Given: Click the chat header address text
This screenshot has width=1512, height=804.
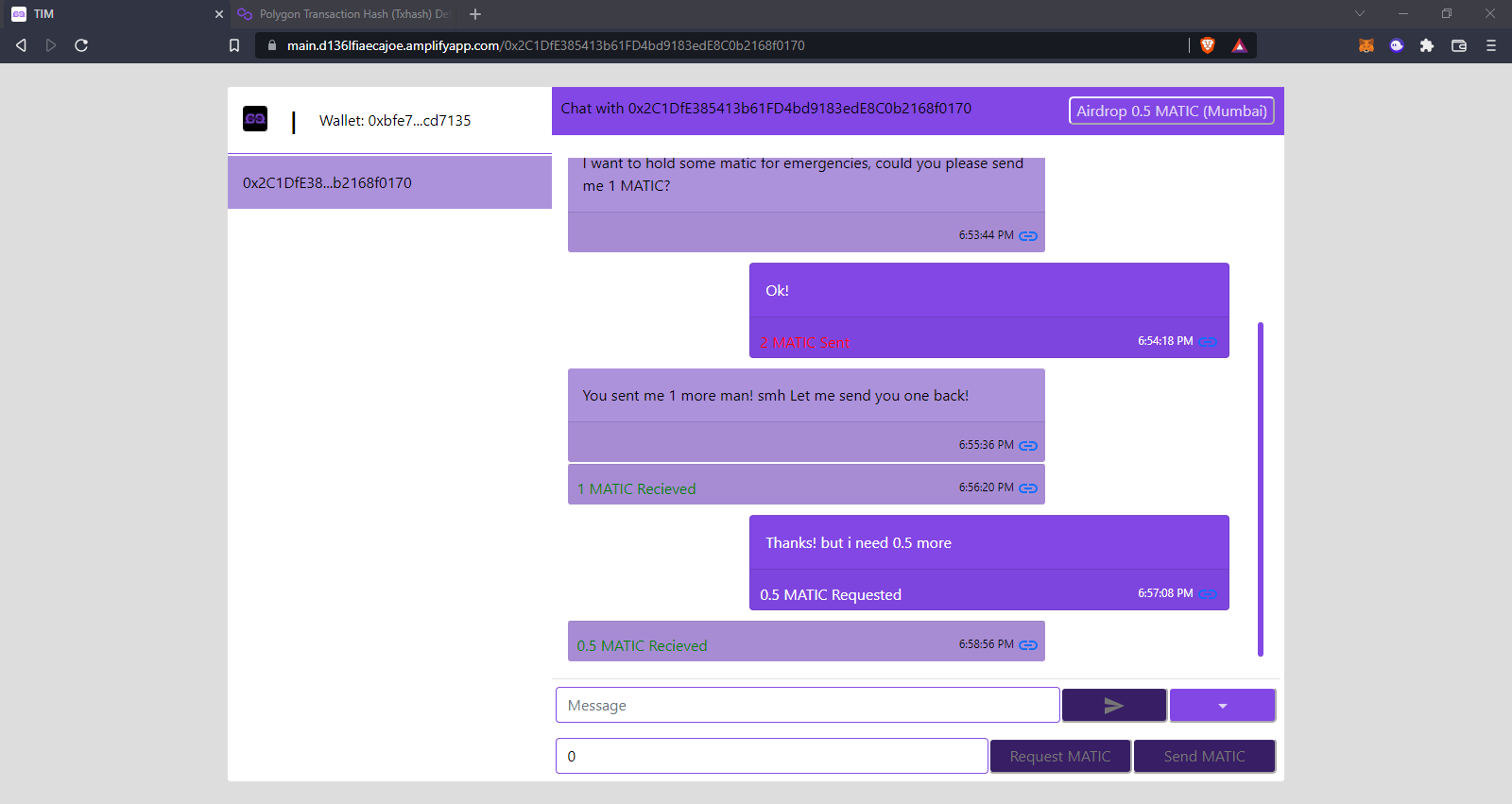Looking at the screenshot, I should tap(766, 108).
